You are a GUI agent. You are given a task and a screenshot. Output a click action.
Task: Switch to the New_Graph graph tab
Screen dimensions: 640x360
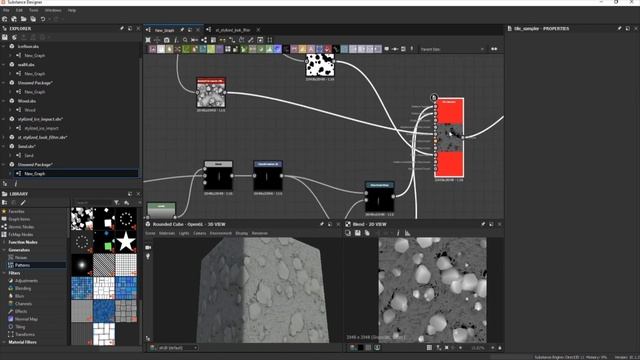click(x=164, y=30)
